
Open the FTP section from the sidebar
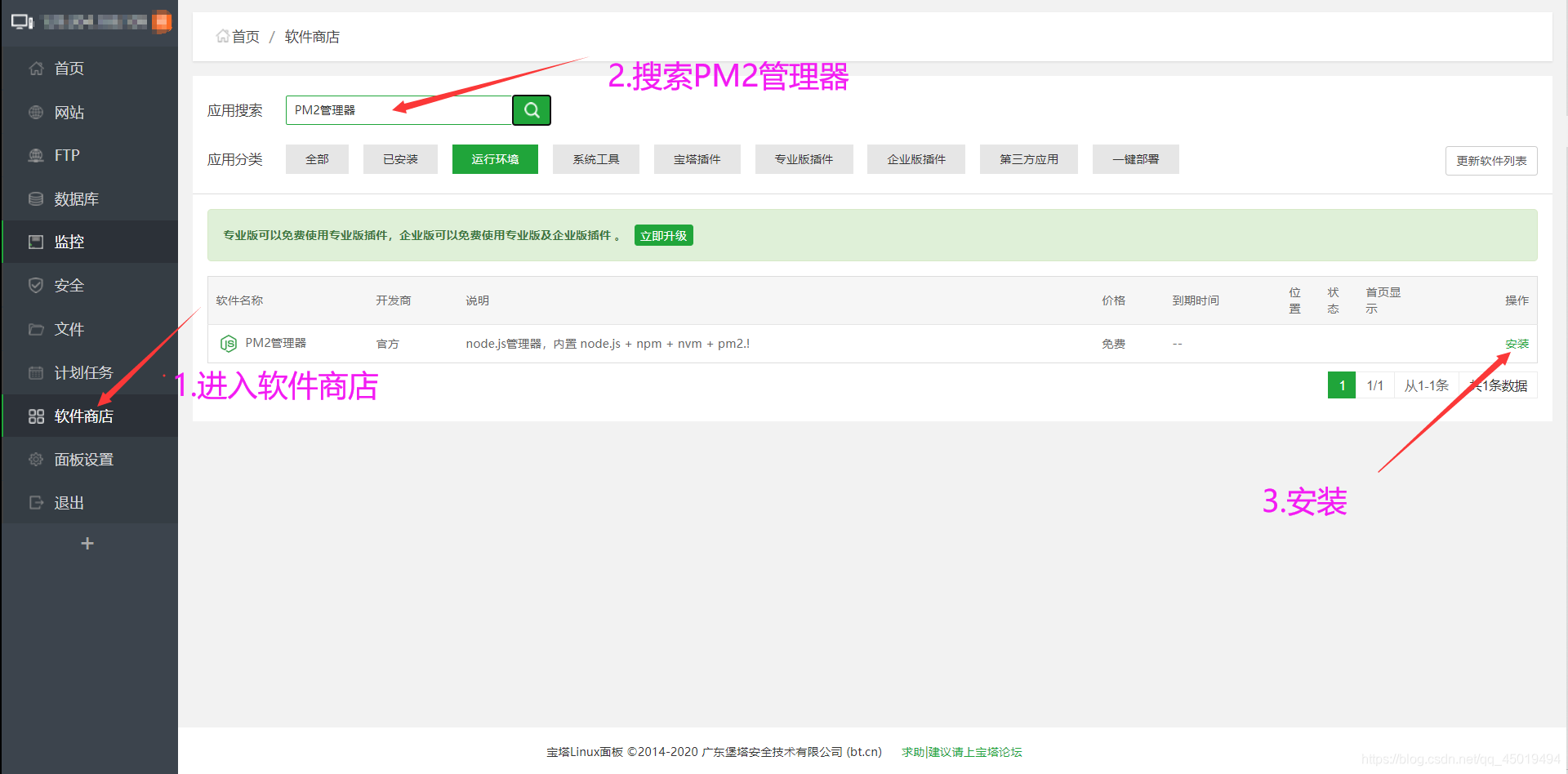click(67, 155)
